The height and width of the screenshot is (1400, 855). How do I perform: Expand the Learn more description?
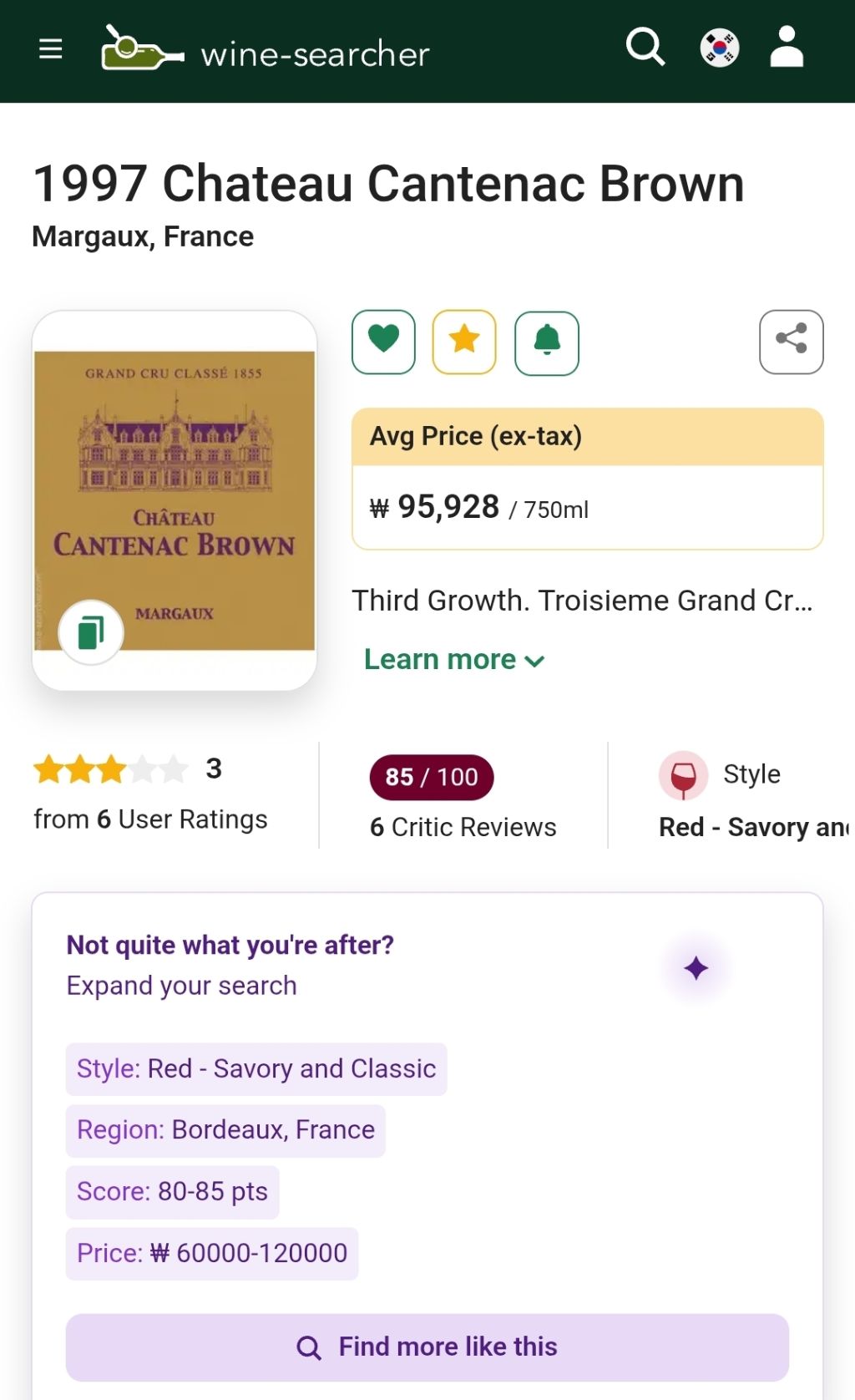point(454,660)
